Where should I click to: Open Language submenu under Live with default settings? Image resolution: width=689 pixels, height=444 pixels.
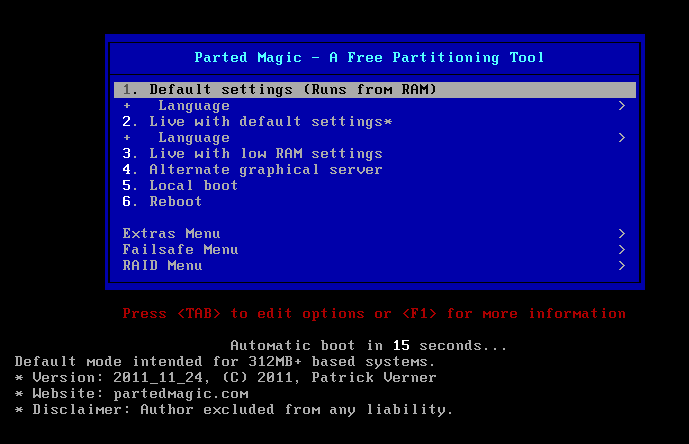pyautogui.click(x=375, y=138)
